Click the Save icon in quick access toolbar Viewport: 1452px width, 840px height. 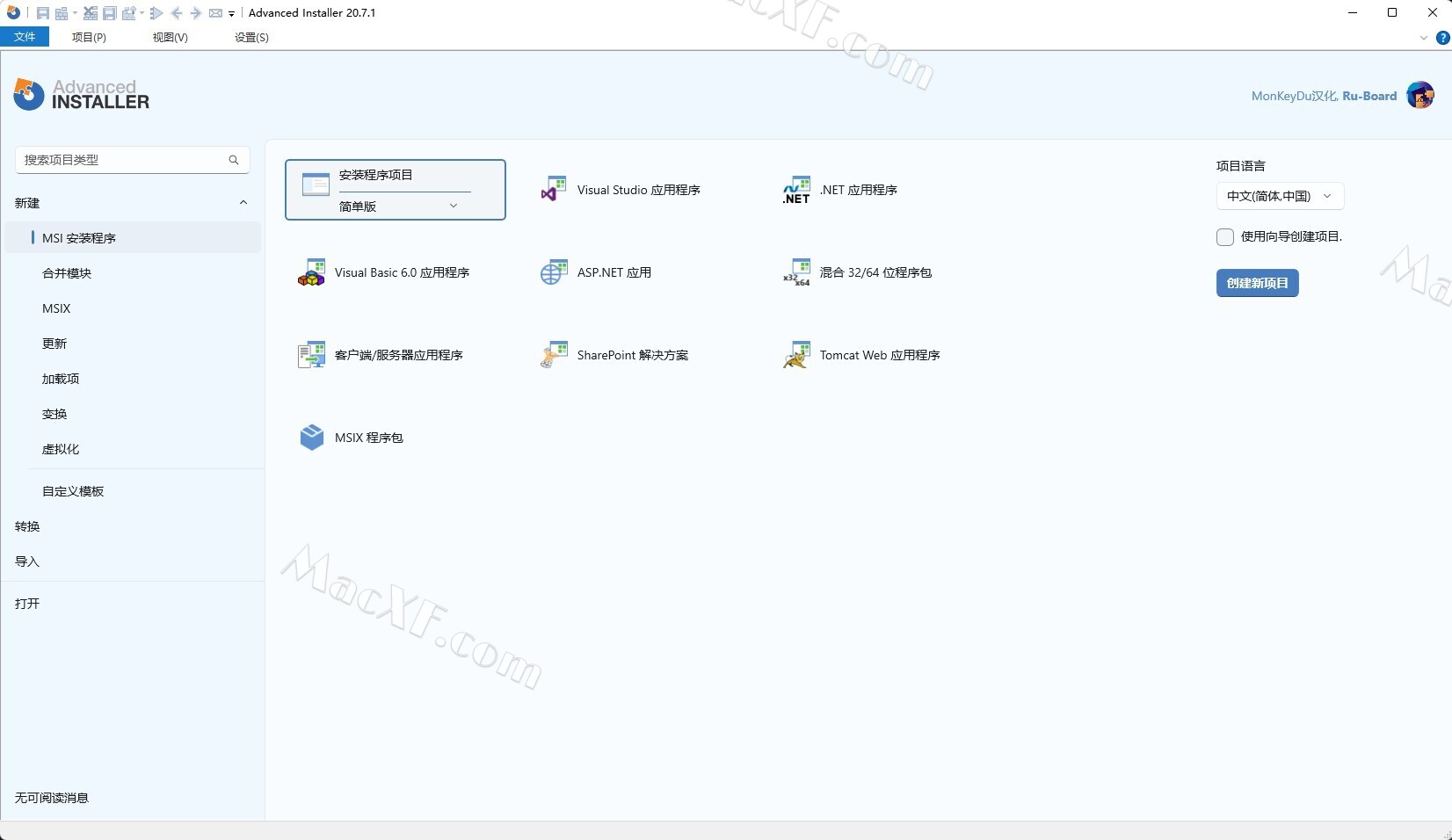pyautogui.click(x=42, y=13)
